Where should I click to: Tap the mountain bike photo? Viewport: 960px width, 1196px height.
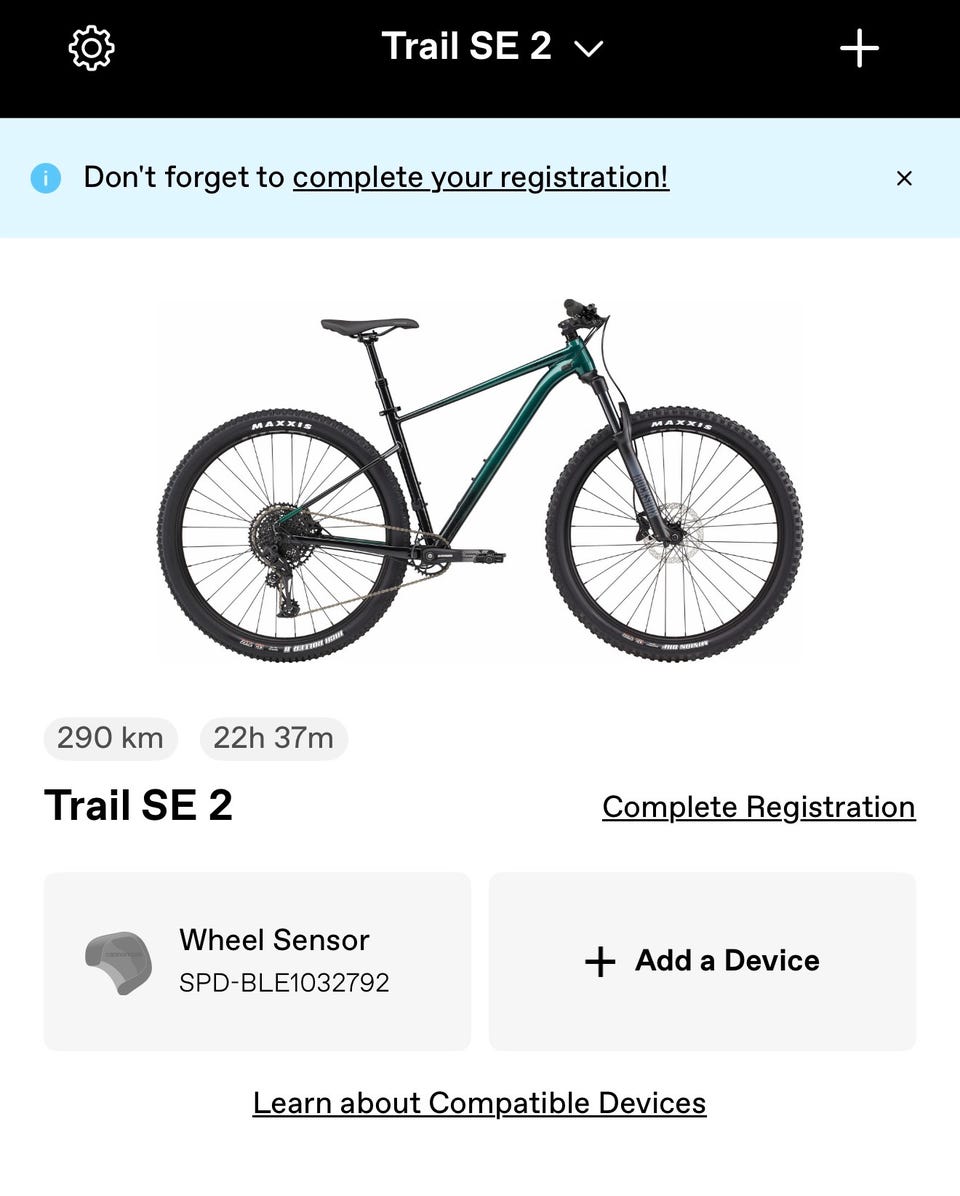pyautogui.click(x=480, y=478)
